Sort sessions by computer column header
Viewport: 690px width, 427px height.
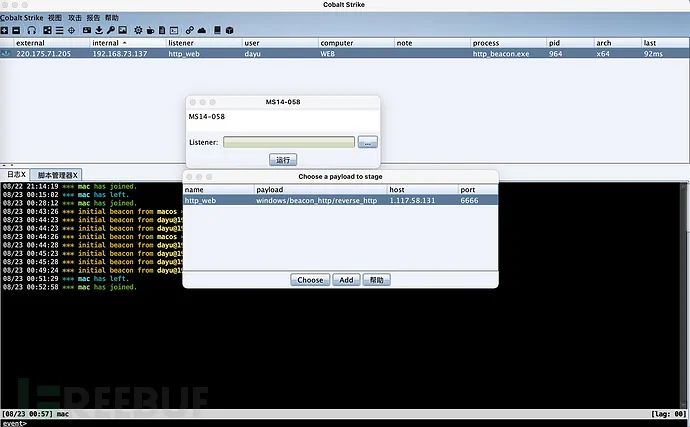(356, 43)
